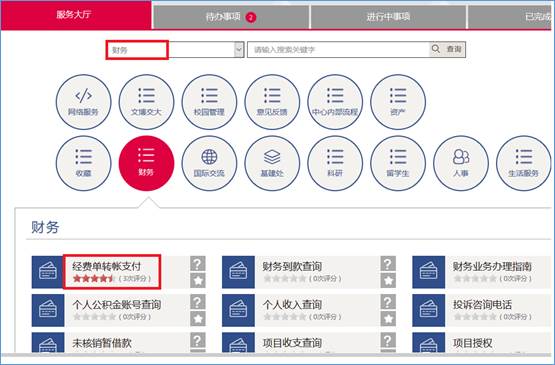This screenshot has width=555, height=365.
Task: Click the star rating under 投诉咨询电话
Action: 475,317
